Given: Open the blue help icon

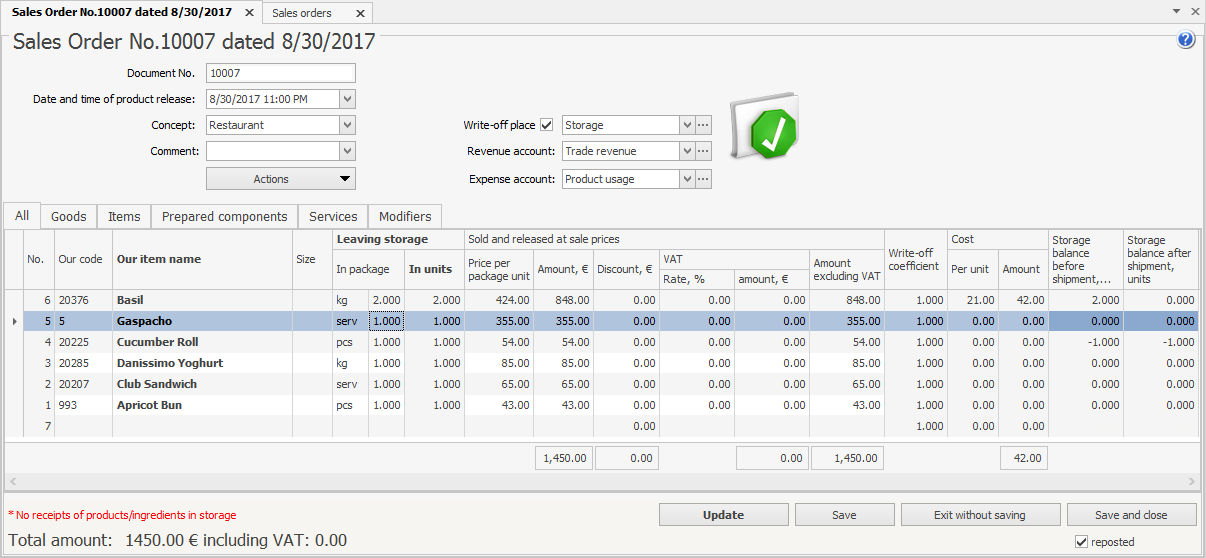Looking at the screenshot, I should click(1186, 40).
